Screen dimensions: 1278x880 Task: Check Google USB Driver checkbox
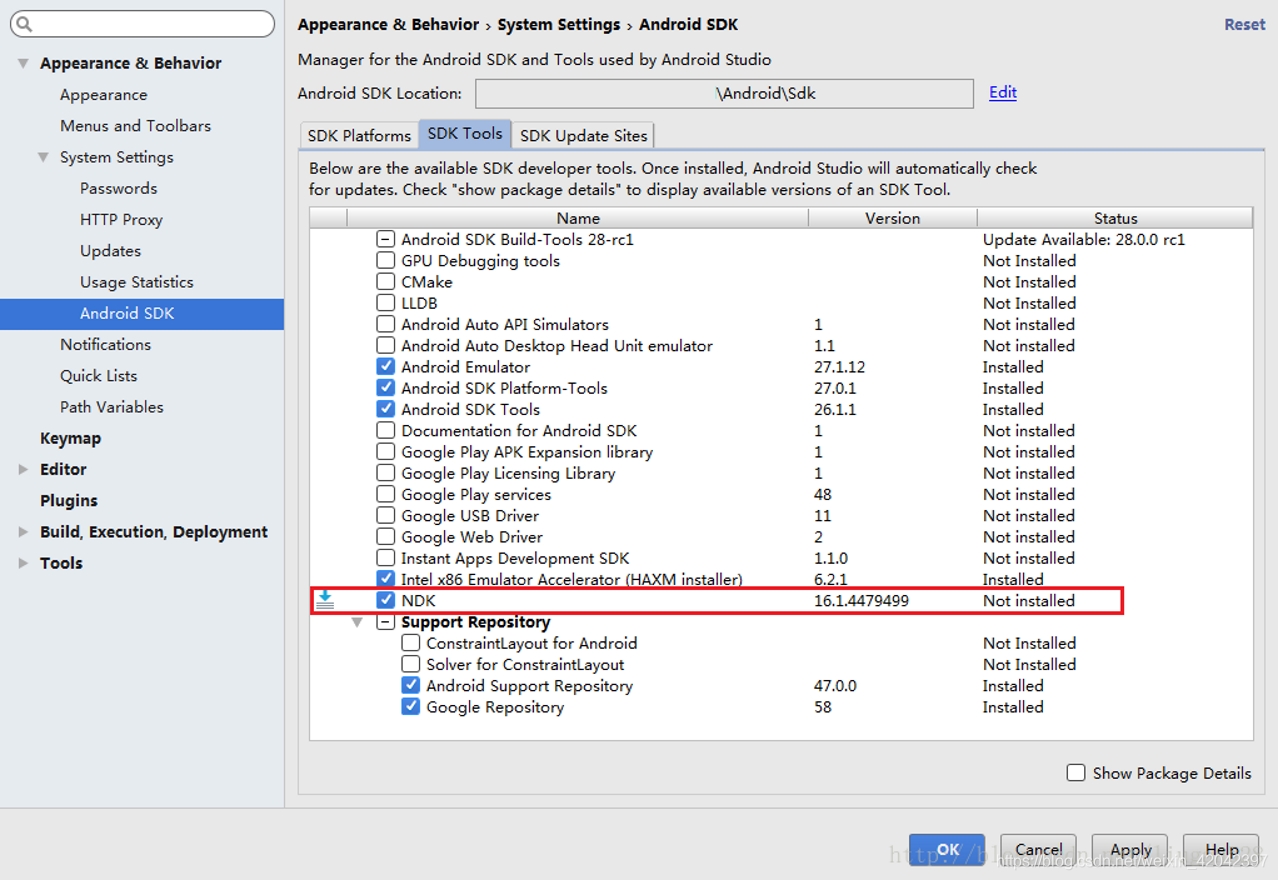(385, 516)
